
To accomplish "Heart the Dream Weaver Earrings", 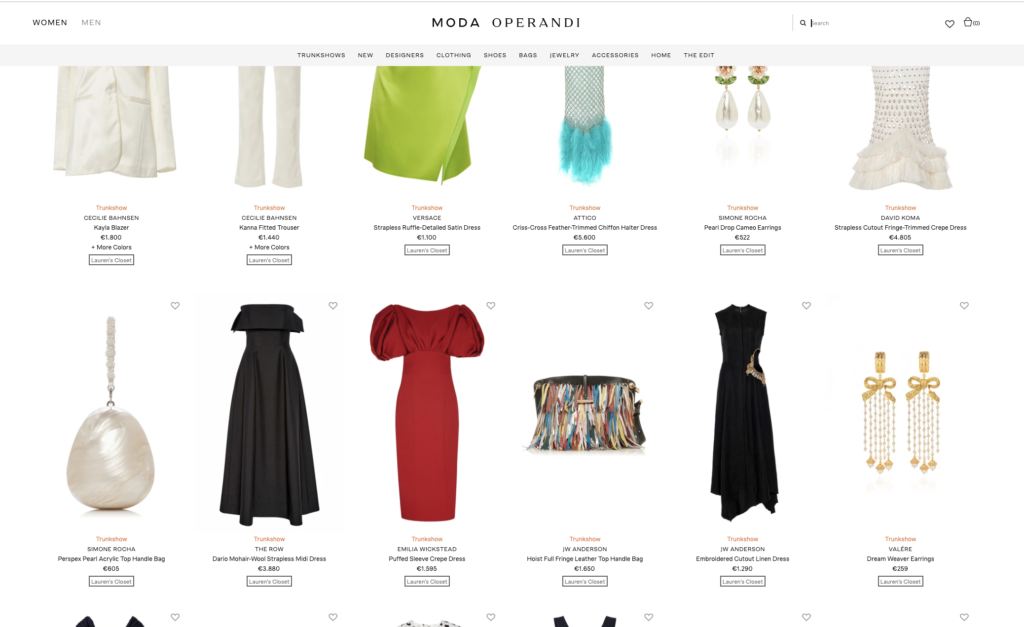I will tap(965, 305).
